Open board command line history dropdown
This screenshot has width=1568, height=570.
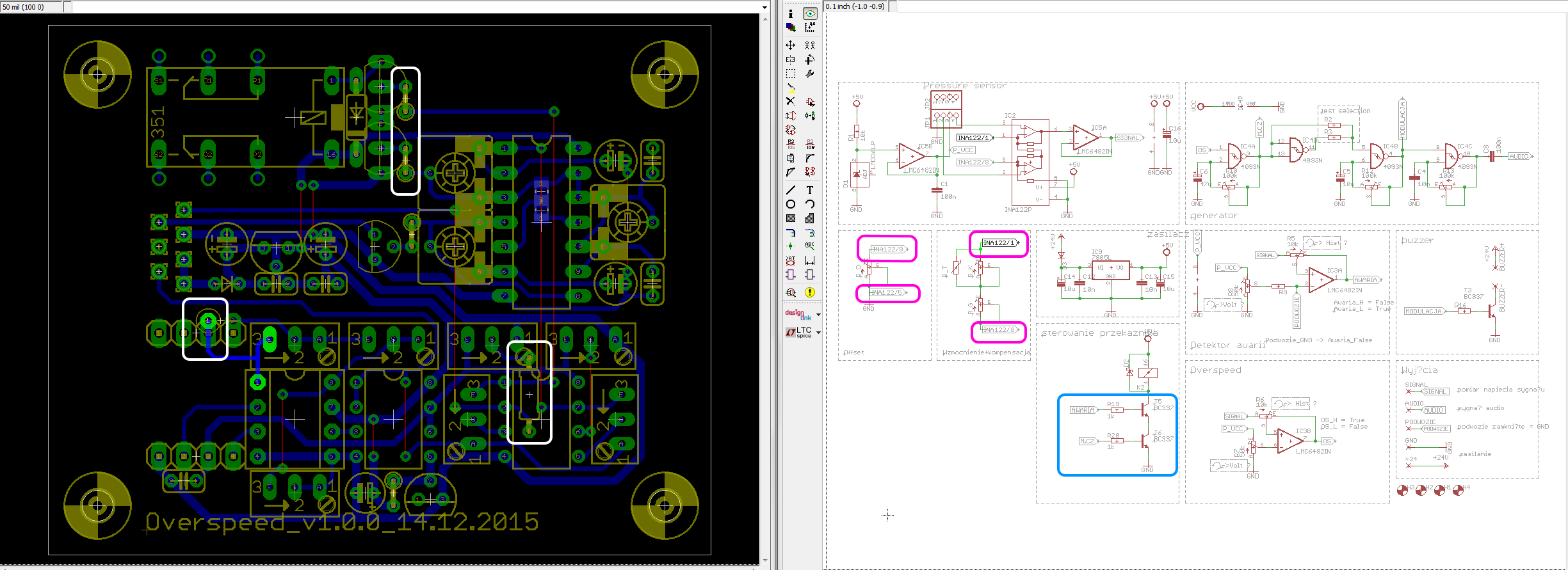(x=764, y=7)
